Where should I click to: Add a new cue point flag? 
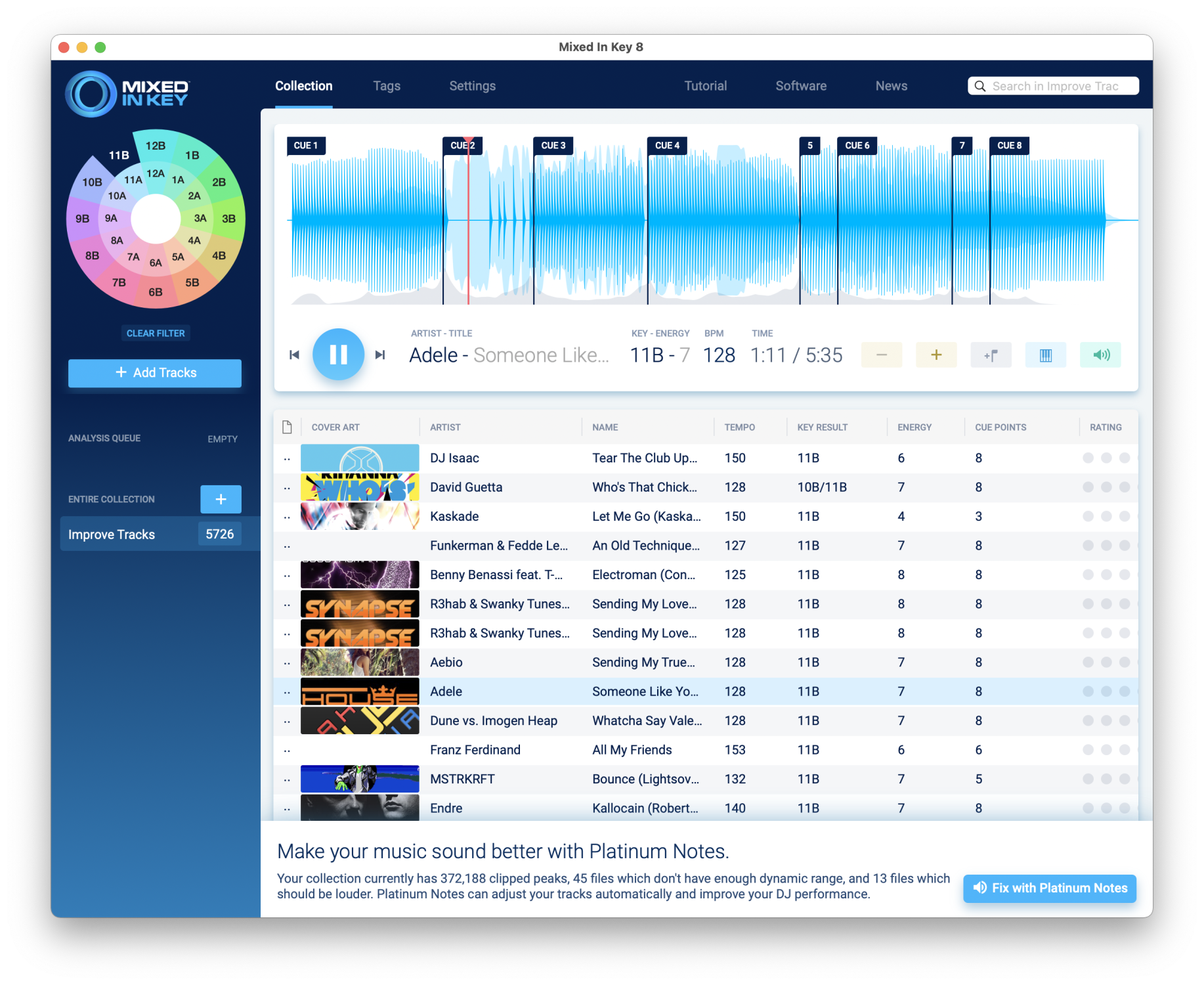(991, 355)
